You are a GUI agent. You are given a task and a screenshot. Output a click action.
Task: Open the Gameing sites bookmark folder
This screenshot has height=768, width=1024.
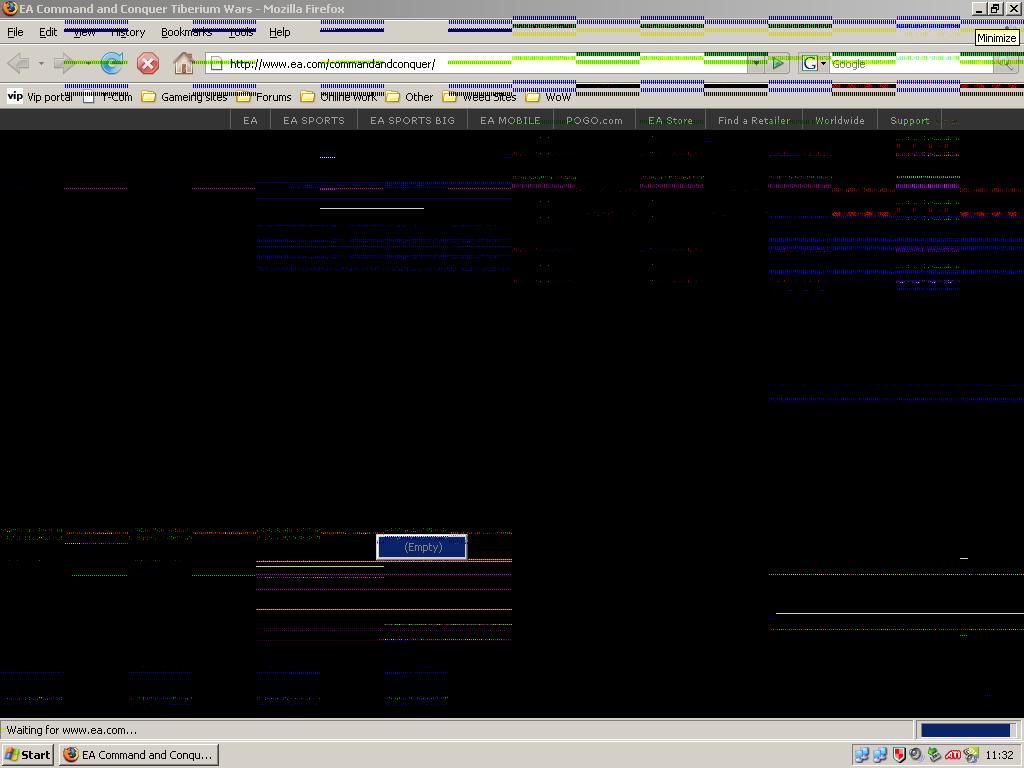184,97
